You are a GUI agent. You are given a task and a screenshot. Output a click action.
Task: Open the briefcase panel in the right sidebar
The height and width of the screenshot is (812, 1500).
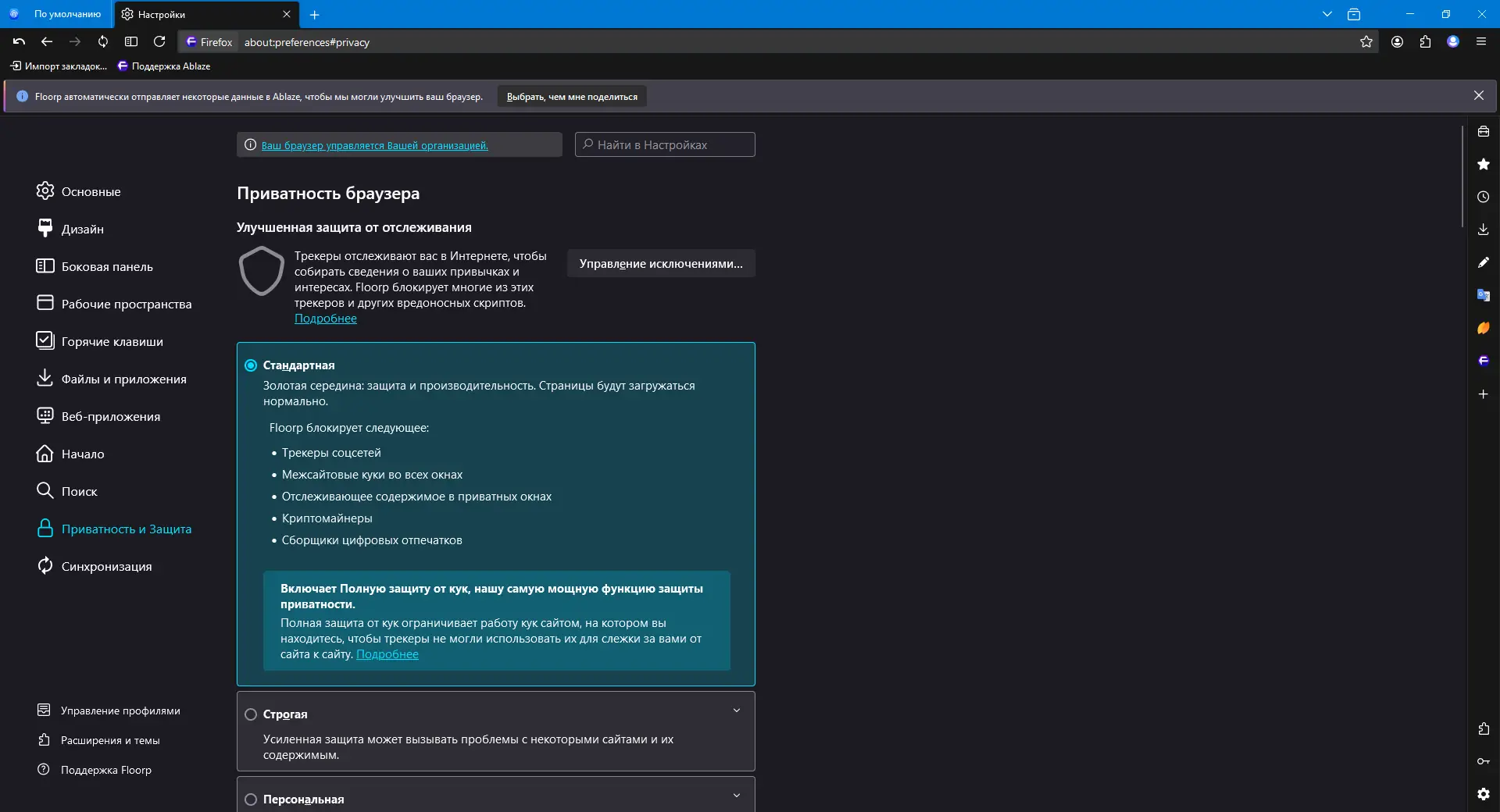pyautogui.click(x=1484, y=132)
